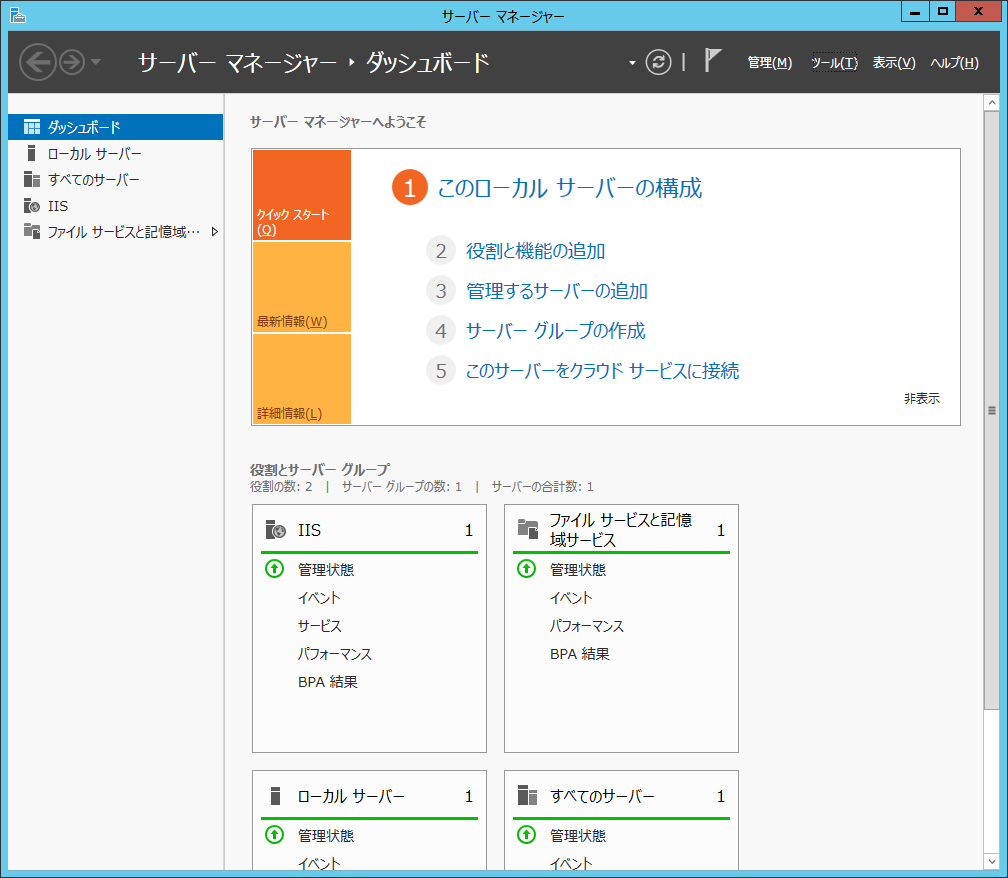Screen dimensions: 1008x878
Task: Open BPA 結果 in the file services tile
Action: point(580,654)
